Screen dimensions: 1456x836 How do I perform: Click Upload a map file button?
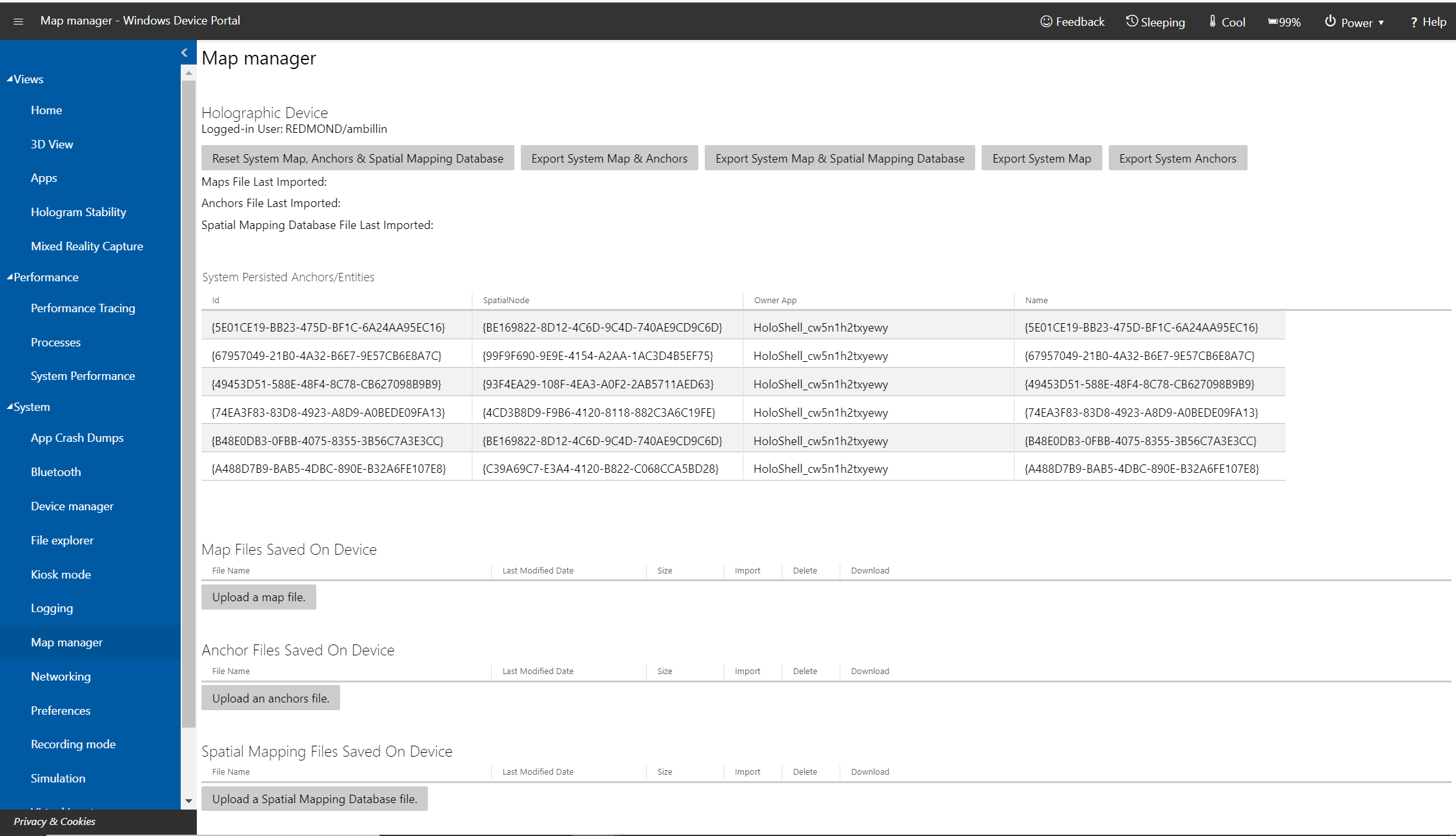(x=259, y=597)
